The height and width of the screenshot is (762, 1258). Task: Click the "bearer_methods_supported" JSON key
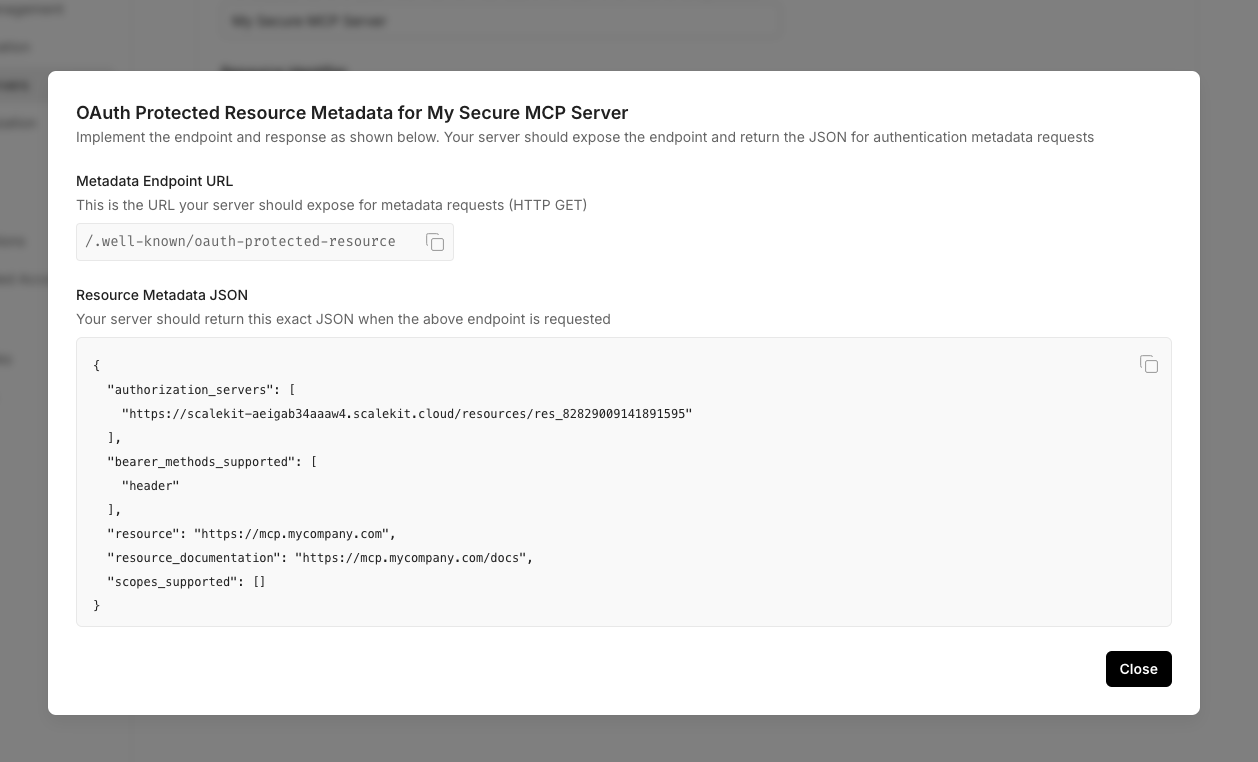[x=201, y=462]
